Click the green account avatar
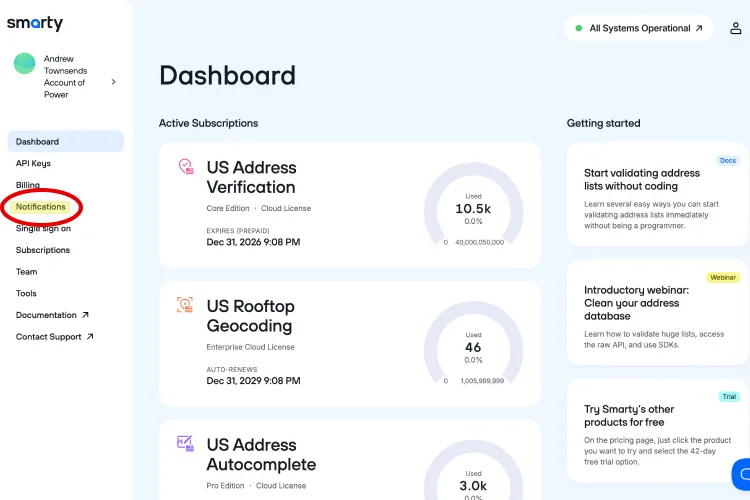 (x=24, y=63)
